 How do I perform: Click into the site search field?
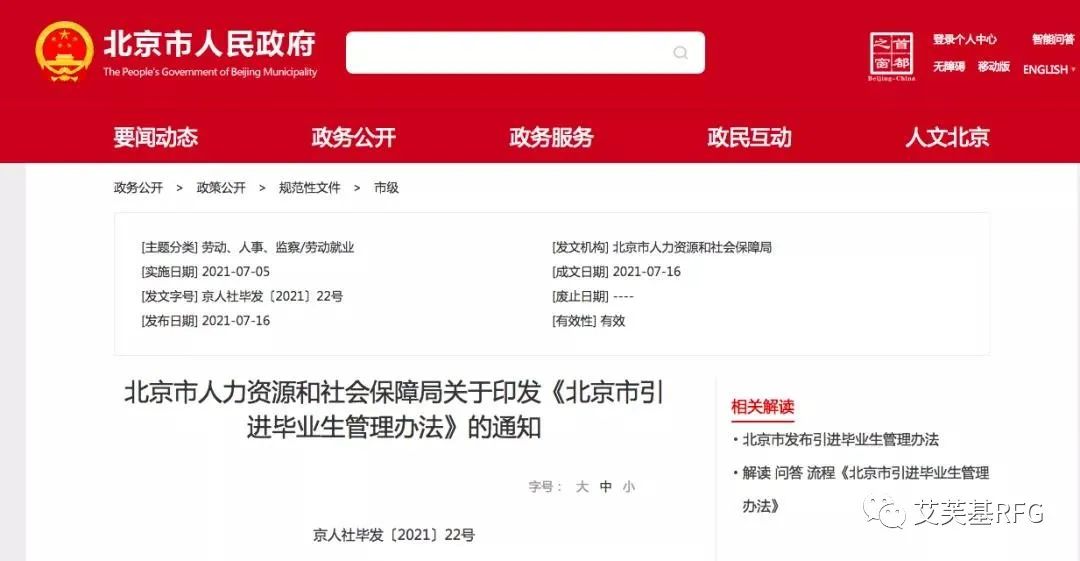[x=510, y=52]
